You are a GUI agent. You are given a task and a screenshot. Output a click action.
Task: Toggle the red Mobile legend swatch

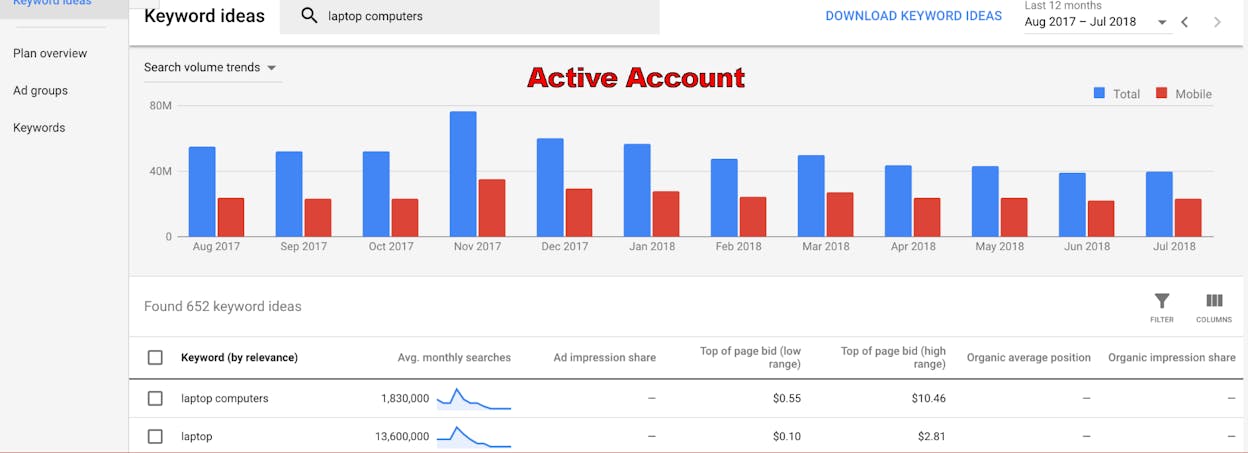tap(1161, 93)
